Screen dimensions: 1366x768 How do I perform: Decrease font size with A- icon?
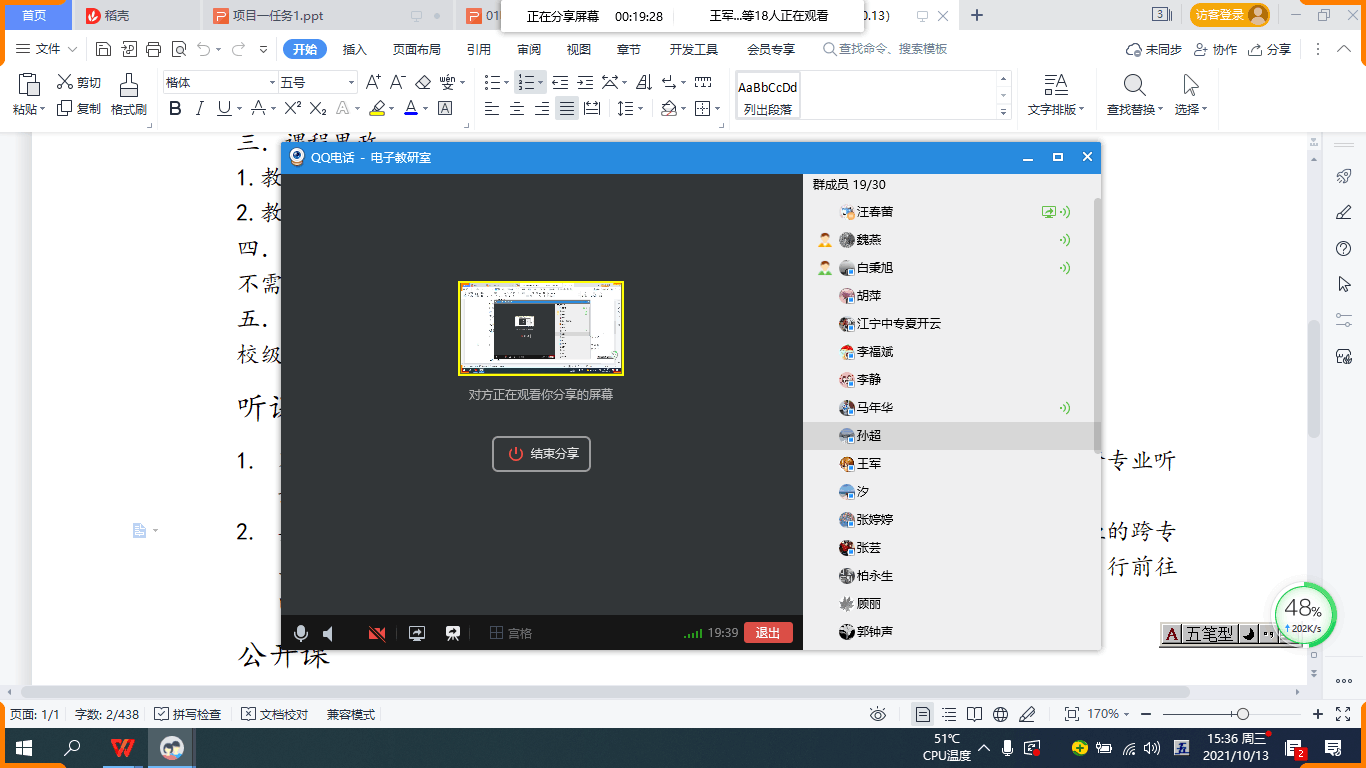pos(397,82)
